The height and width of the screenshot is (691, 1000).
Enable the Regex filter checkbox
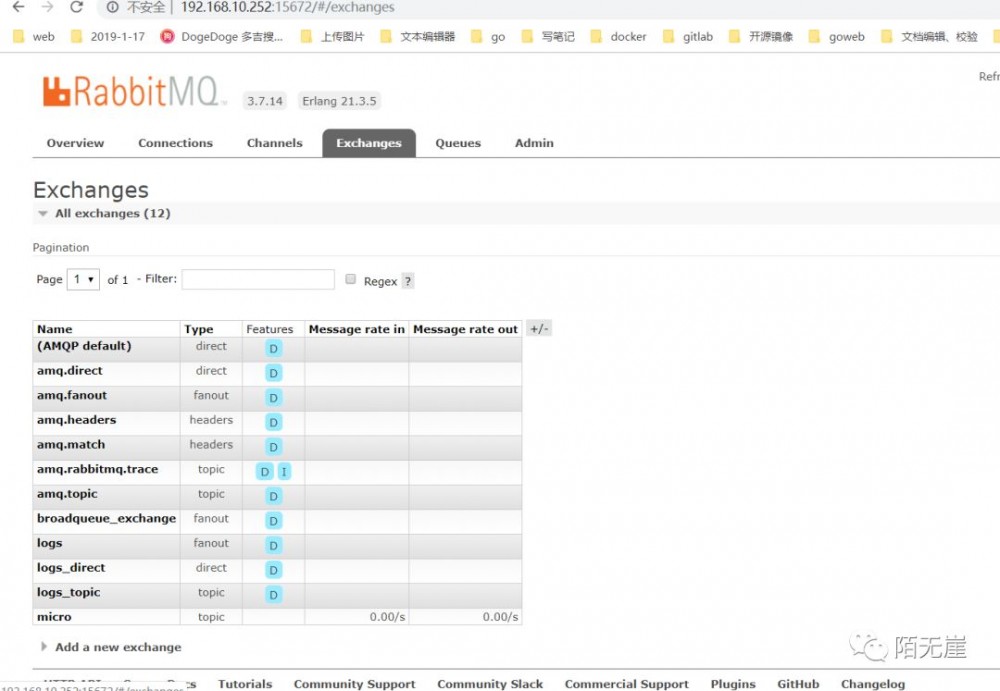click(350, 279)
